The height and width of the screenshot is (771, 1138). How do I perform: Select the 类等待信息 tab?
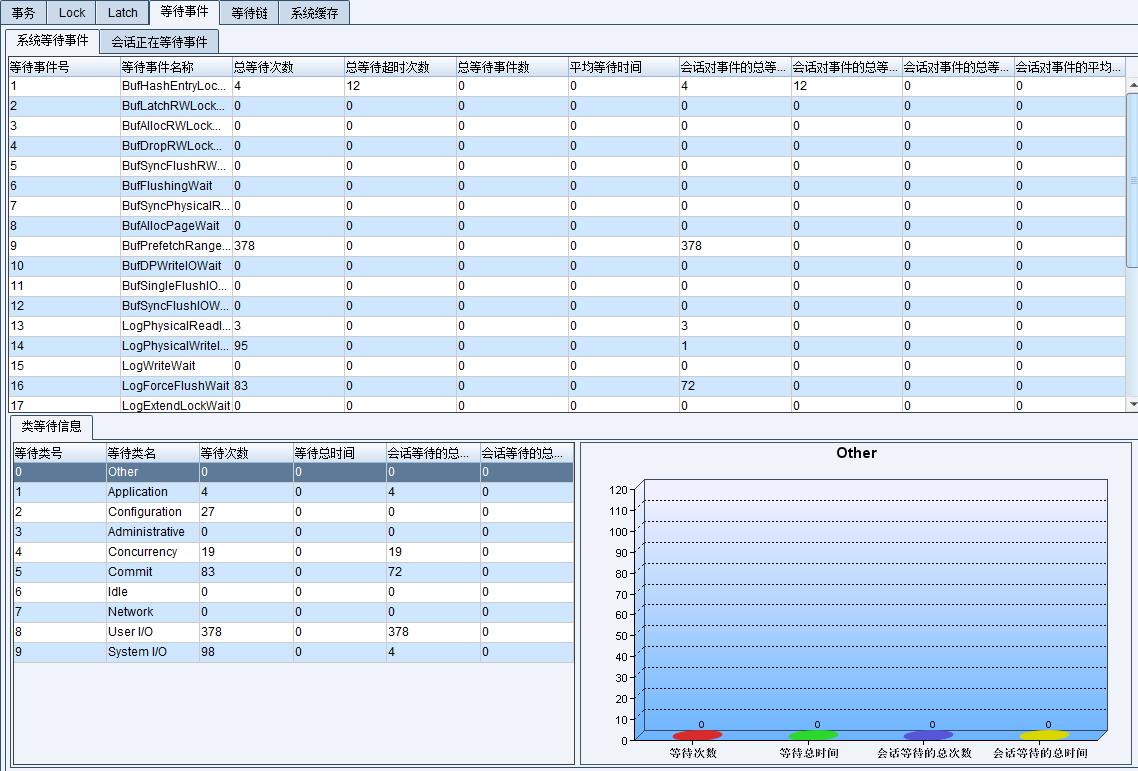pos(51,428)
